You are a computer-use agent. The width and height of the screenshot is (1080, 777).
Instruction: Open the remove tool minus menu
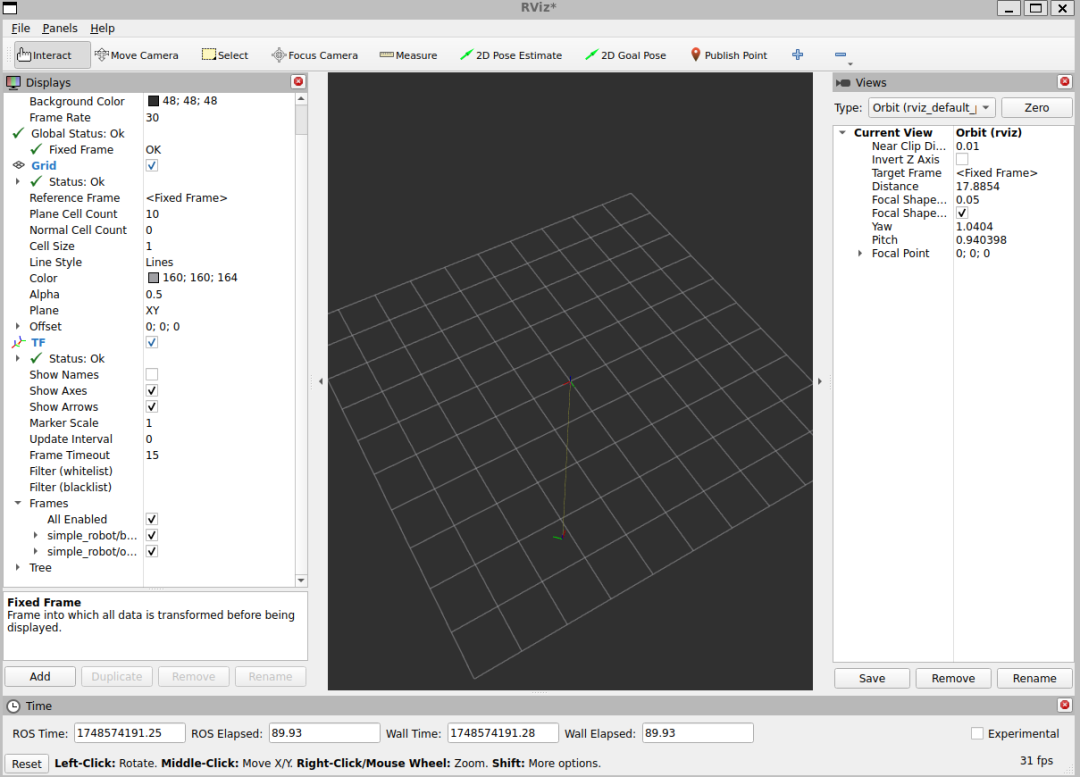pyautogui.click(x=842, y=55)
